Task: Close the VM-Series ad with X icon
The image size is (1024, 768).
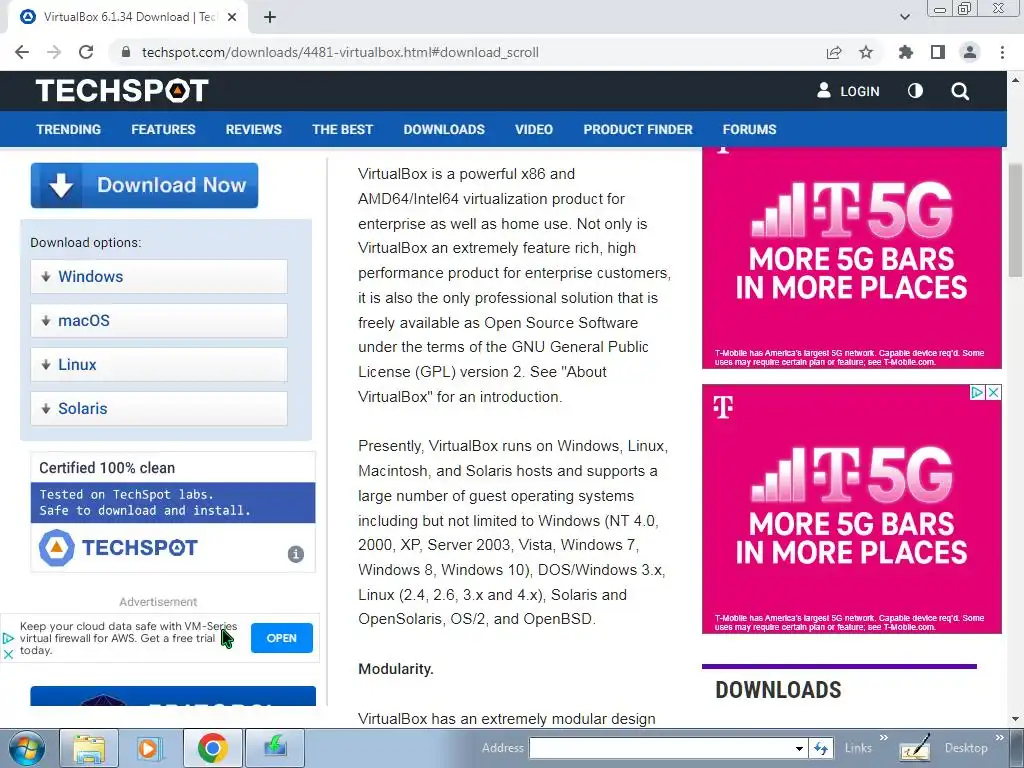Action: pos(8,654)
